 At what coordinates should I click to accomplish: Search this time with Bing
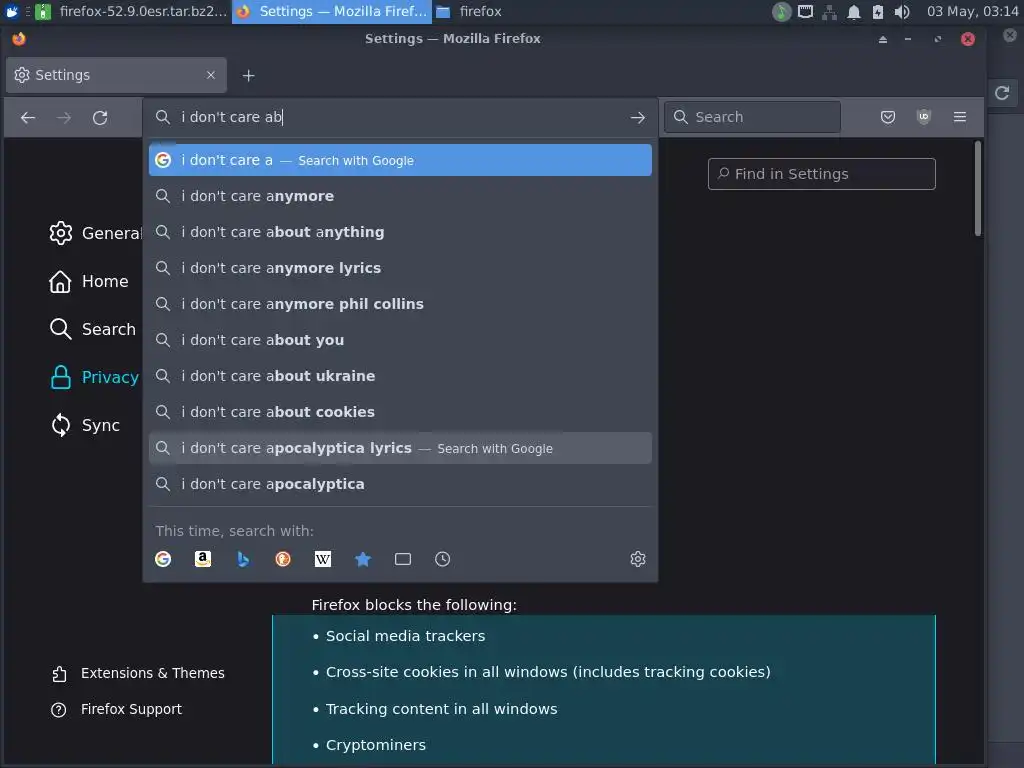pyautogui.click(x=243, y=559)
